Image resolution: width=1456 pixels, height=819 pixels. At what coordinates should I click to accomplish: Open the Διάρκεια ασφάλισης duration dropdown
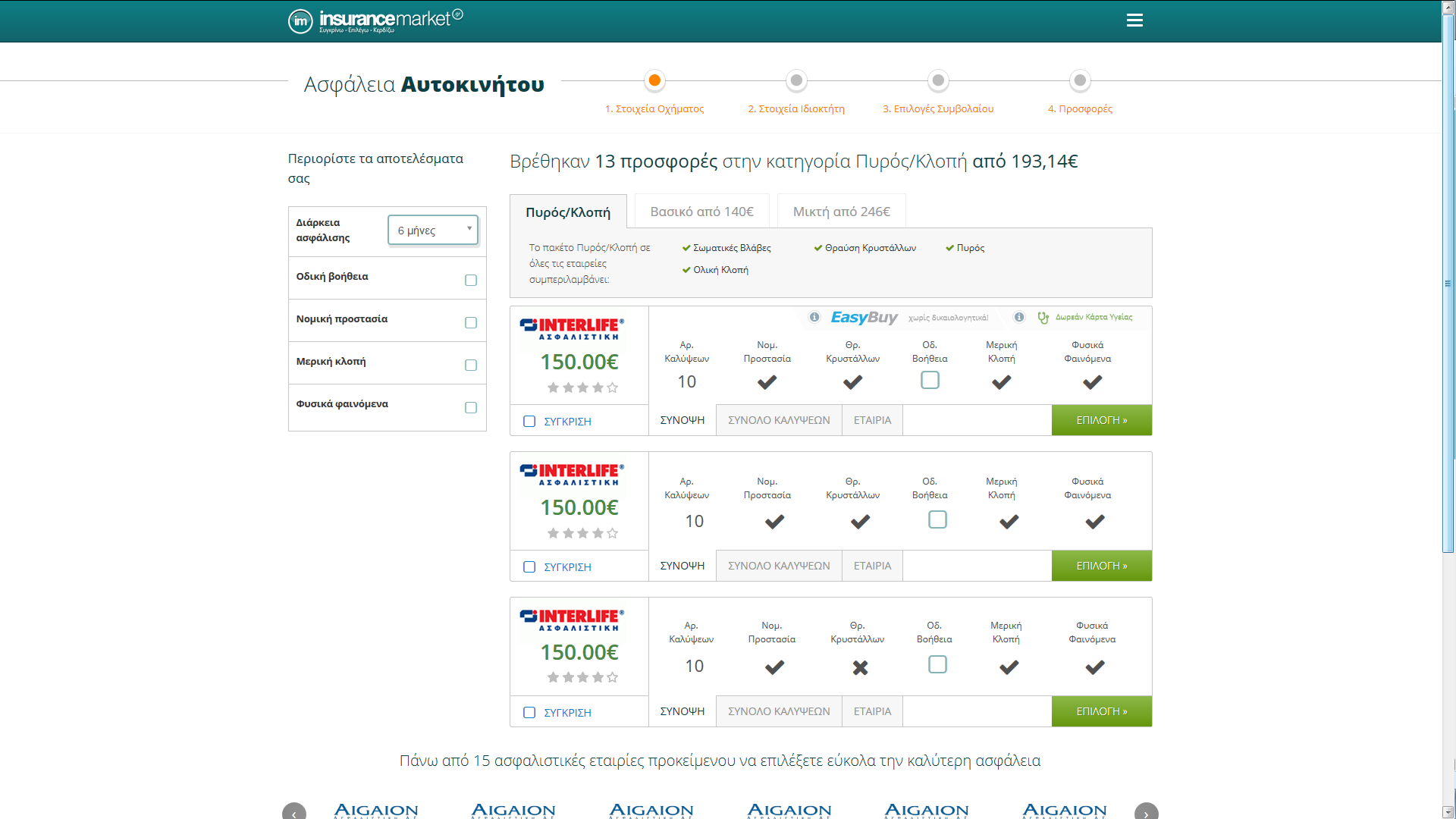click(432, 230)
